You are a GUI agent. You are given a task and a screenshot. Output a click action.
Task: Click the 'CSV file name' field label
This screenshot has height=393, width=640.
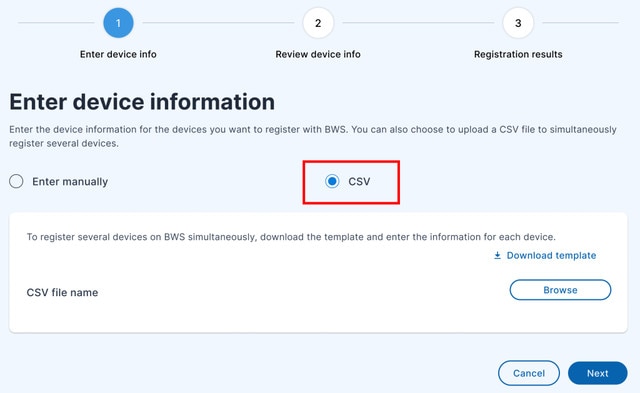tap(62, 293)
